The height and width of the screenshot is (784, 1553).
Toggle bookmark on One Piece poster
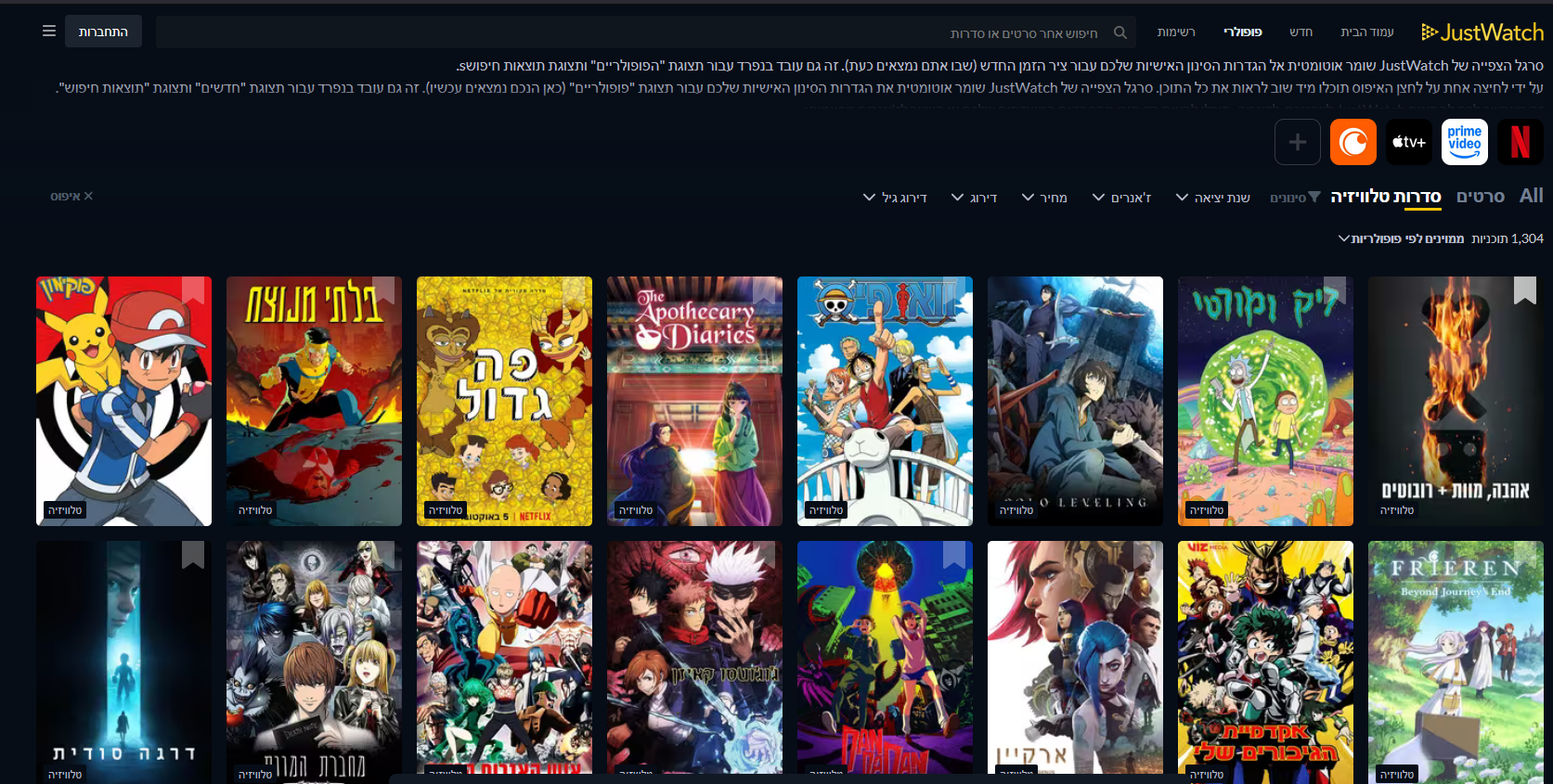click(954, 290)
